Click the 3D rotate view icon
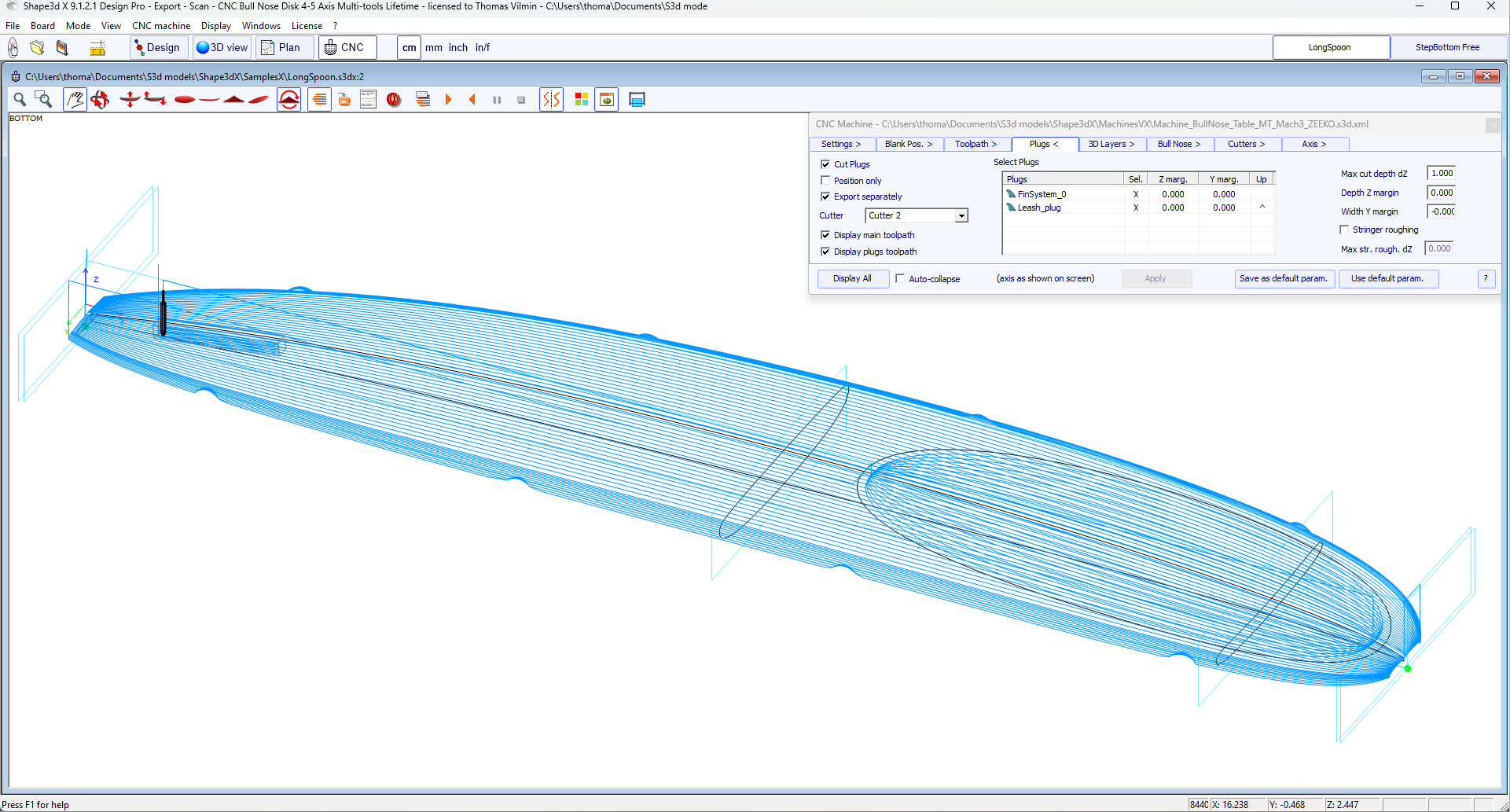1510x812 pixels. point(100,100)
